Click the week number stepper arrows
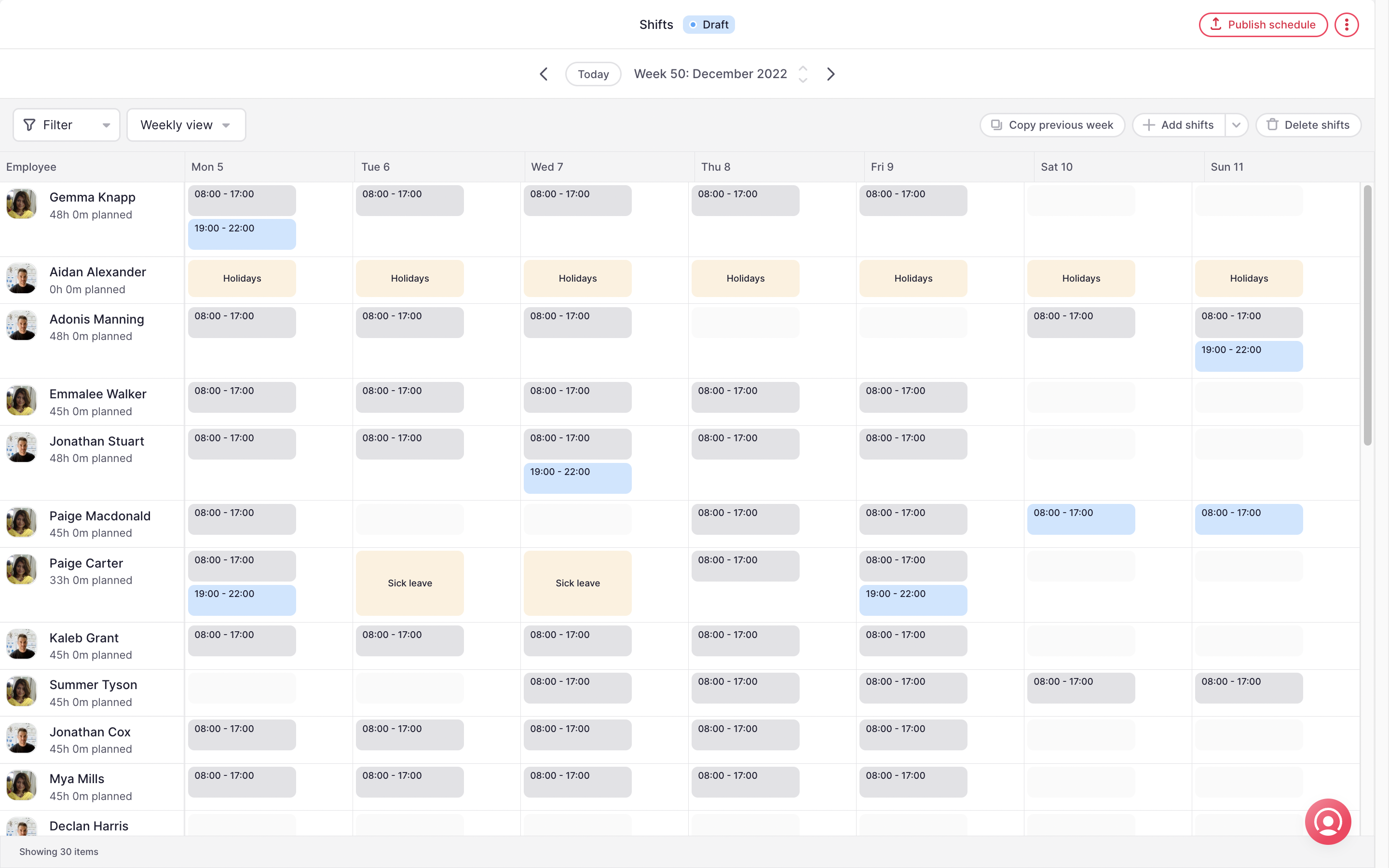The image size is (1389, 868). pos(803,73)
